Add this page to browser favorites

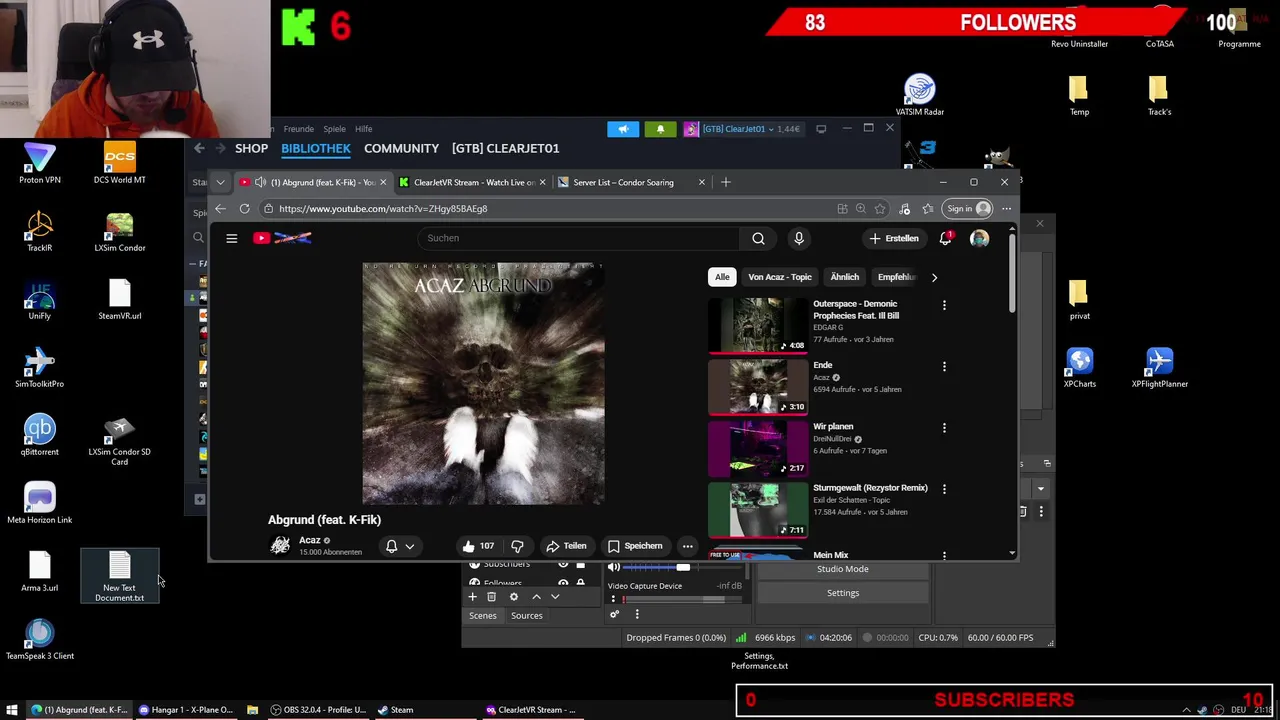880,209
